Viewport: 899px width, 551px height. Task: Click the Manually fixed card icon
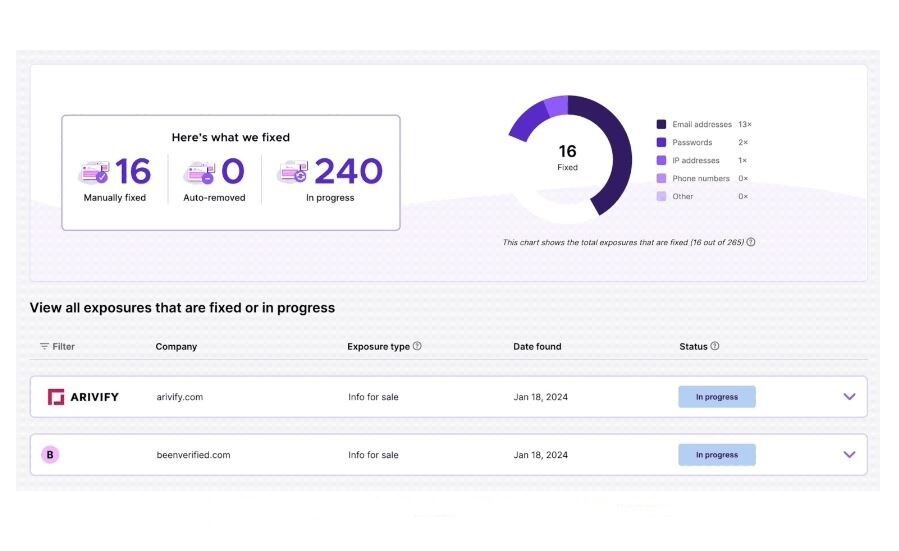(93, 173)
